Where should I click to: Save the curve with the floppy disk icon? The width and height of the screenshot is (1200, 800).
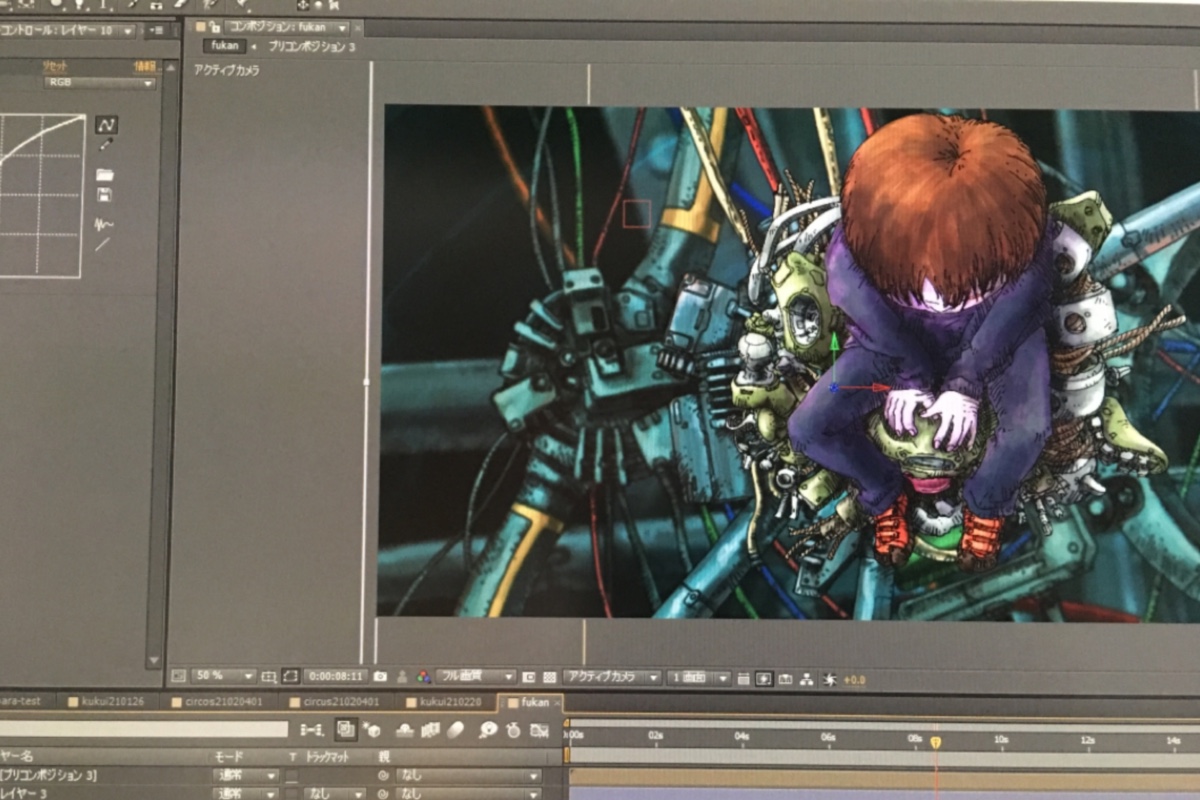(104, 194)
